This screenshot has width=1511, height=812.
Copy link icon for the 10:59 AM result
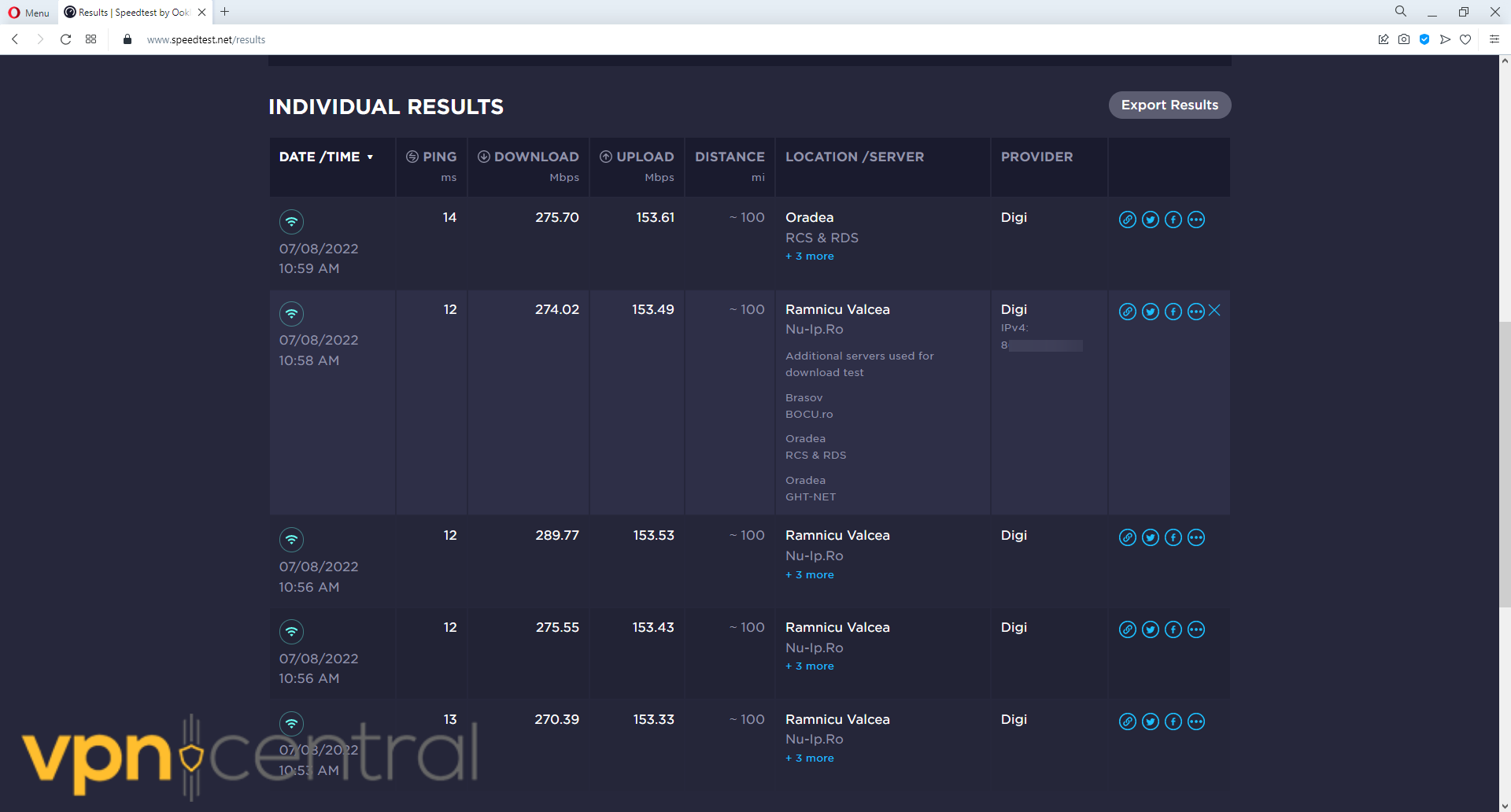tap(1127, 220)
